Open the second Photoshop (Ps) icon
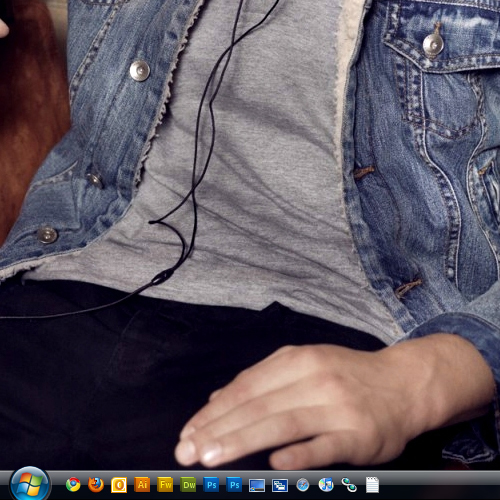The width and height of the screenshot is (500, 500). click(235, 484)
